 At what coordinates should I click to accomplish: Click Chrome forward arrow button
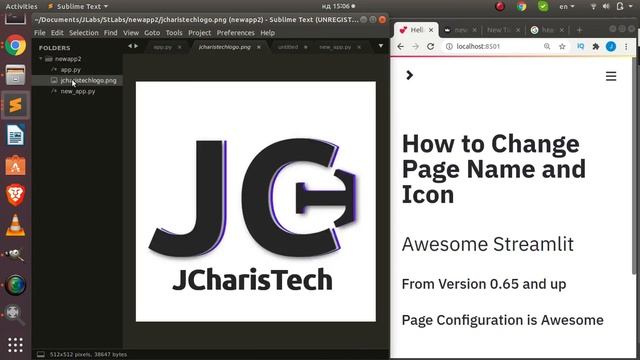click(415, 47)
